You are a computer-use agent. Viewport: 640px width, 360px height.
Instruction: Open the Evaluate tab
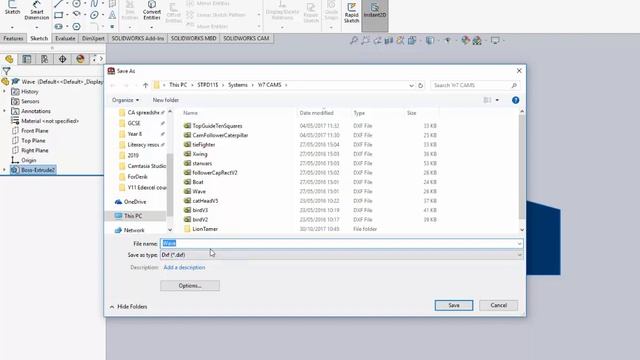(x=65, y=38)
